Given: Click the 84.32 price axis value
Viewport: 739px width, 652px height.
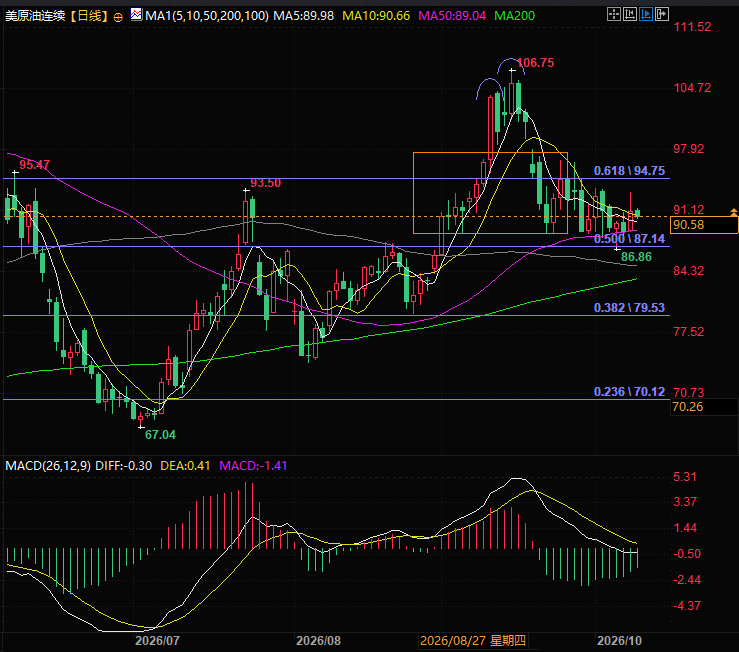Looking at the screenshot, I should [x=689, y=271].
